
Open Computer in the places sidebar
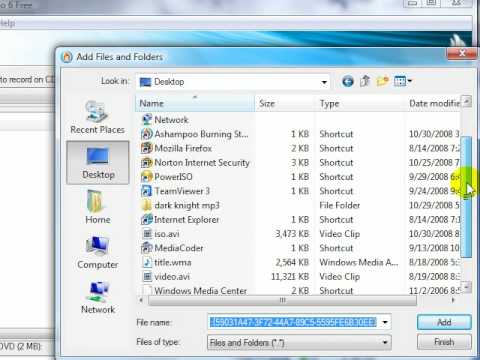(x=98, y=252)
